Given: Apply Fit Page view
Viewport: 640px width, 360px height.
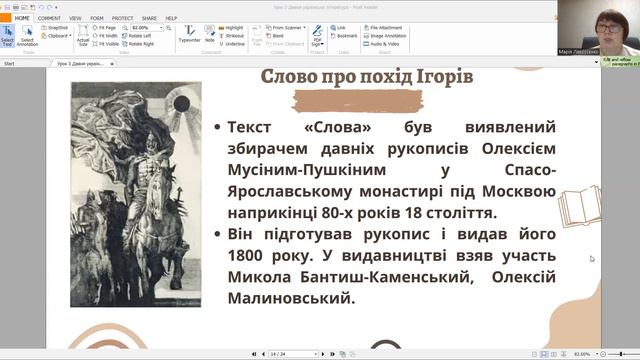Looking at the screenshot, I should [x=104, y=28].
